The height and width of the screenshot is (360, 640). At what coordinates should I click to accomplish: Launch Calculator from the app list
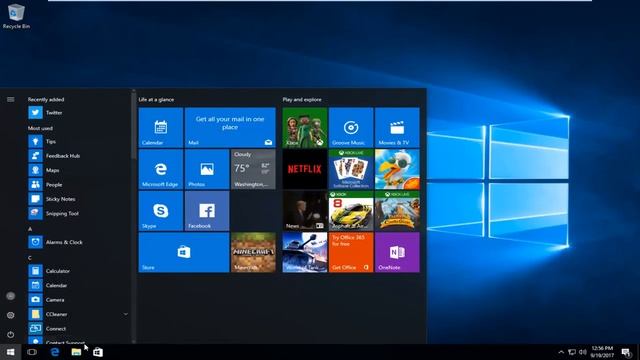(x=78, y=271)
